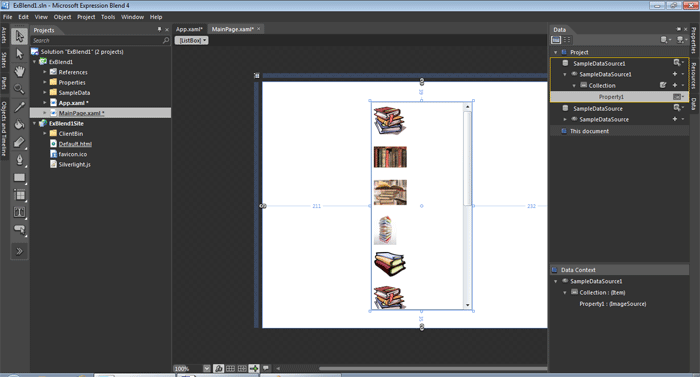Open the File menu
This screenshot has width=700, height=377.
pos(8,17)
